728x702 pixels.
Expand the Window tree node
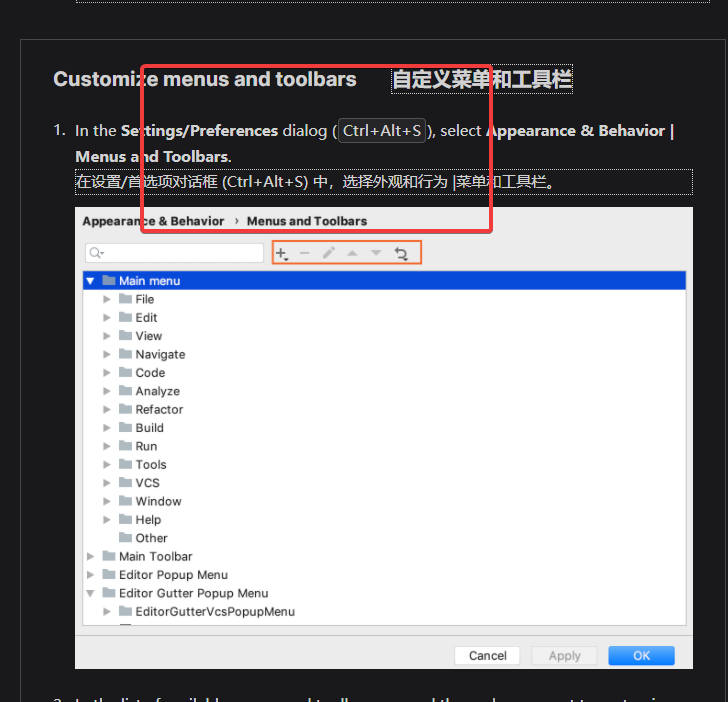click(x=107, y=501)
